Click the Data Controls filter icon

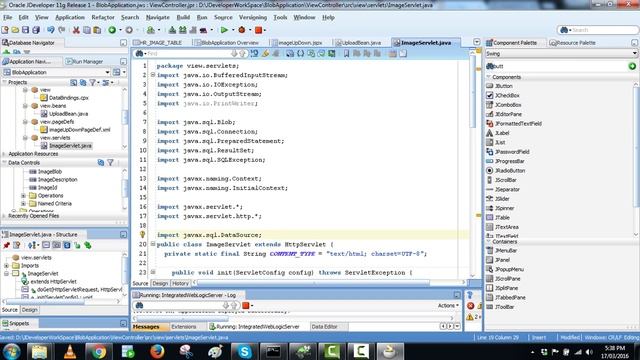click(111, 163)
